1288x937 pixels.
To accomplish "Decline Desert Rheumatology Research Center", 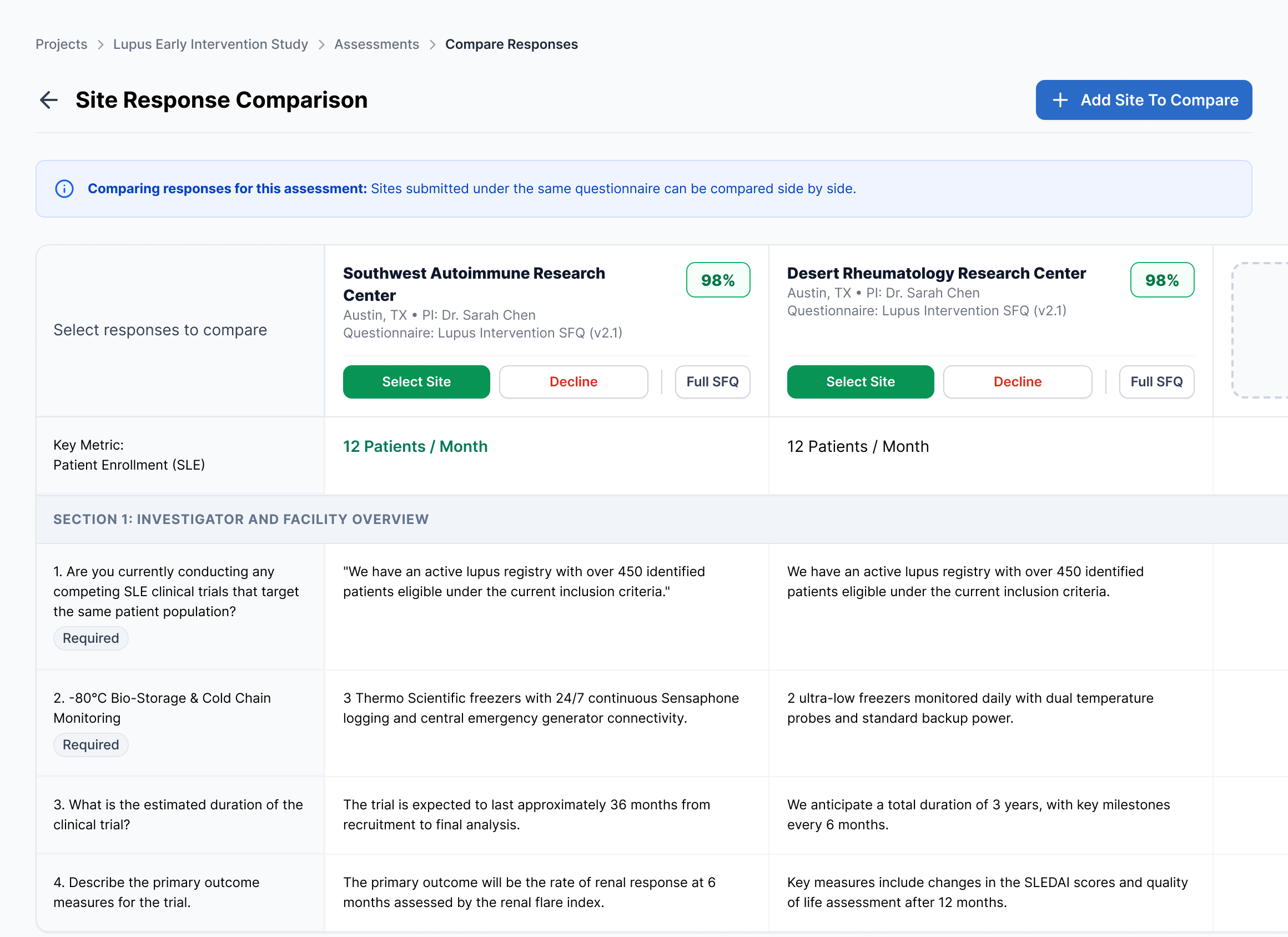I will 1017,381.
